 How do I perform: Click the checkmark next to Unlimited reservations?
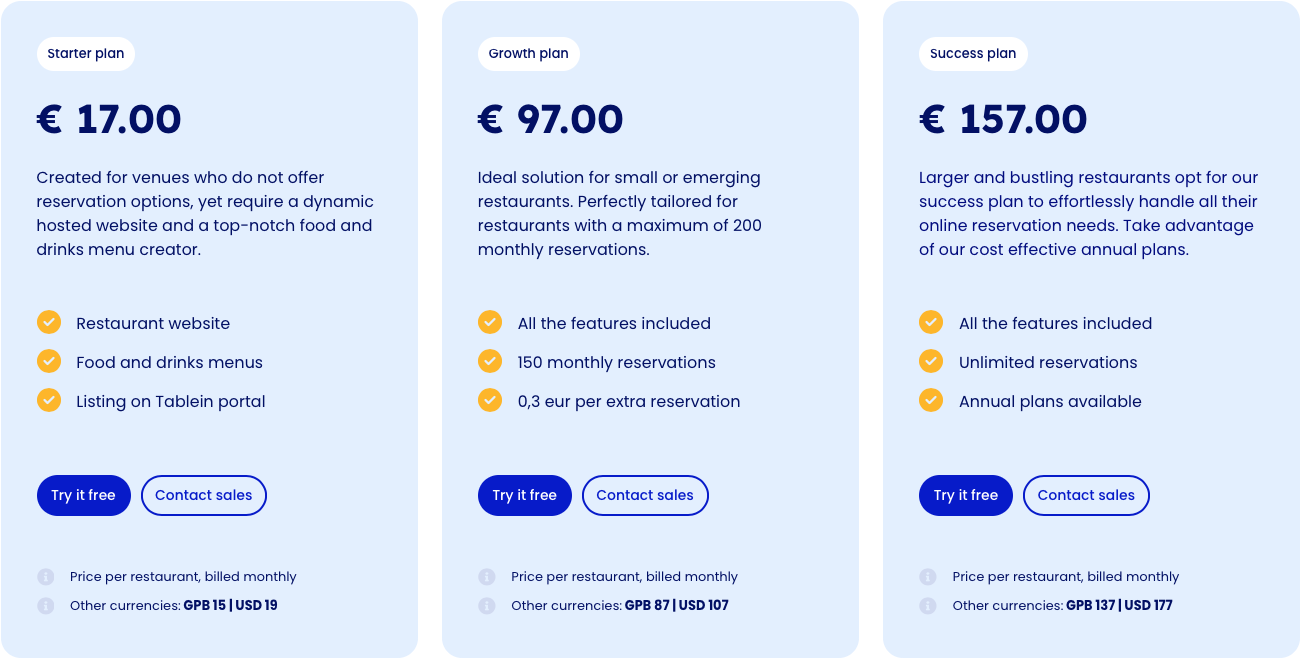(x=931, y=361)
